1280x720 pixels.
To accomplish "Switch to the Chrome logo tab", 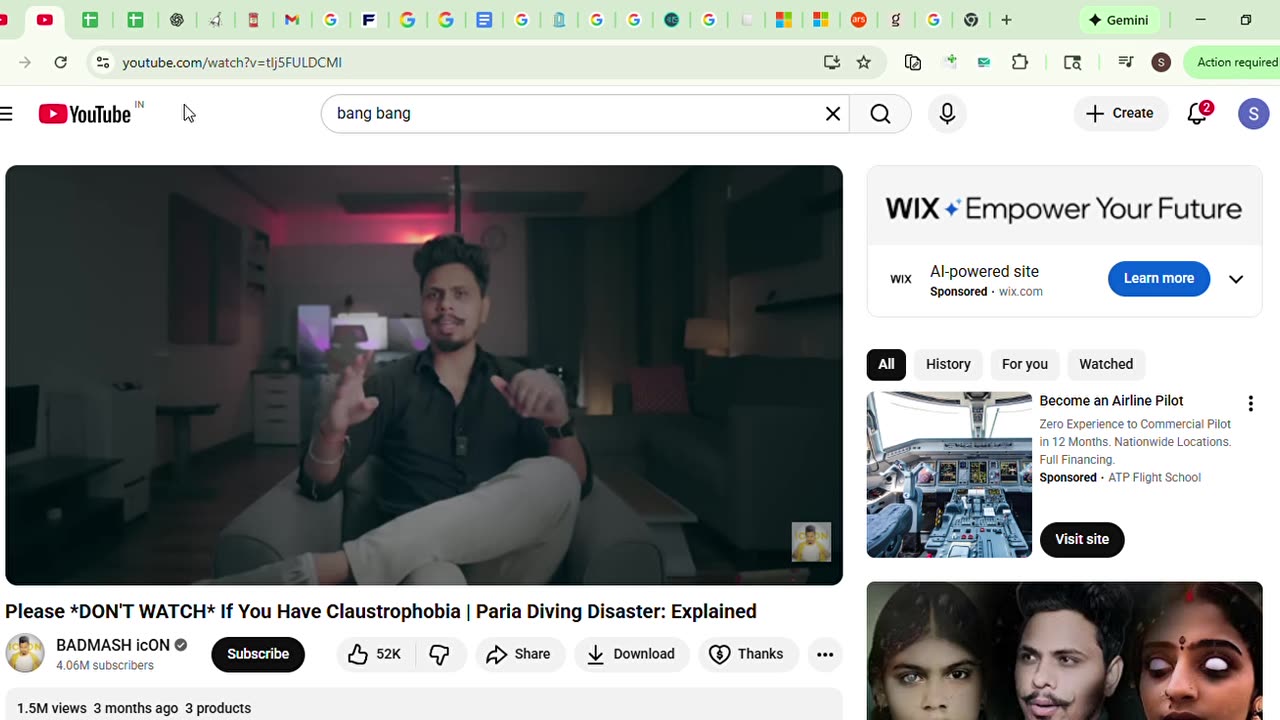I will tap(971, 20).
